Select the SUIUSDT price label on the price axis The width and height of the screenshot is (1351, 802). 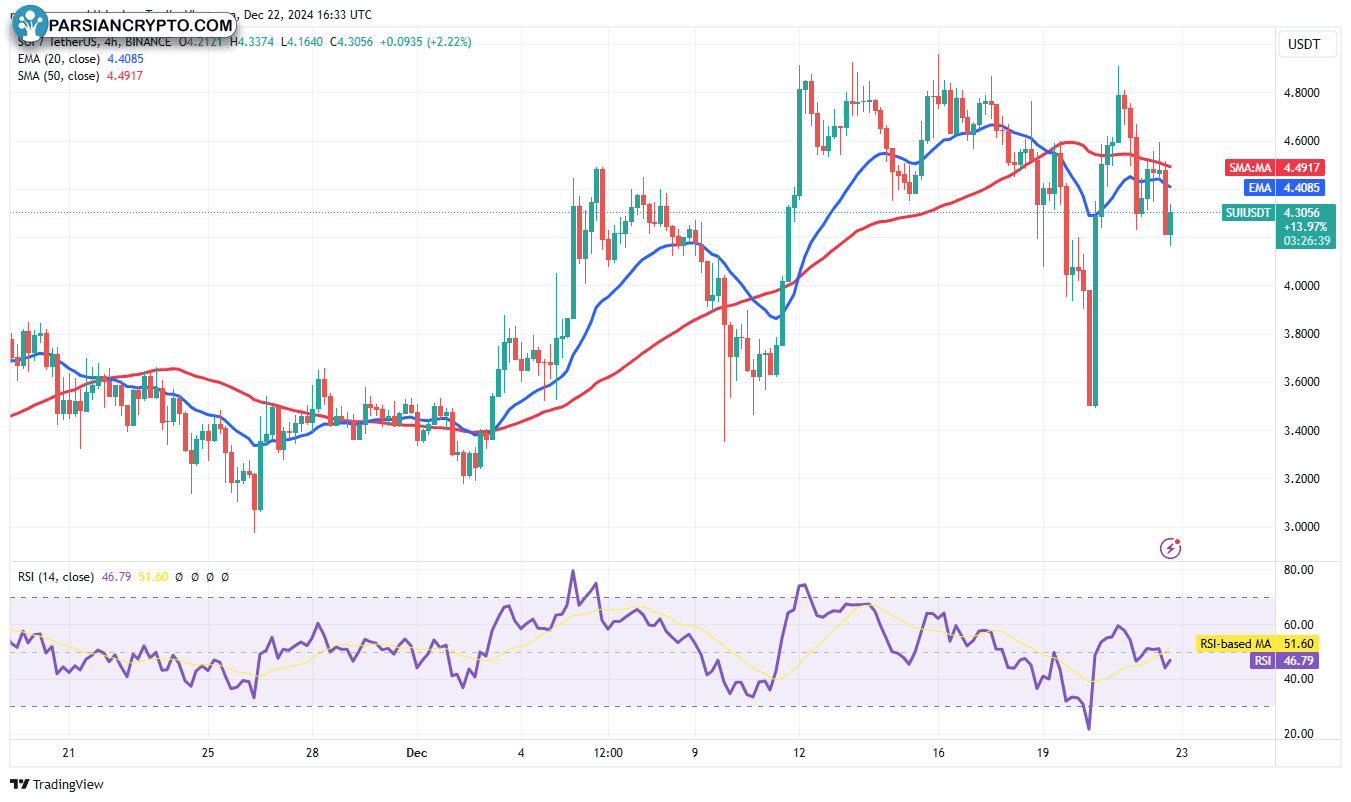(1250, 212)
